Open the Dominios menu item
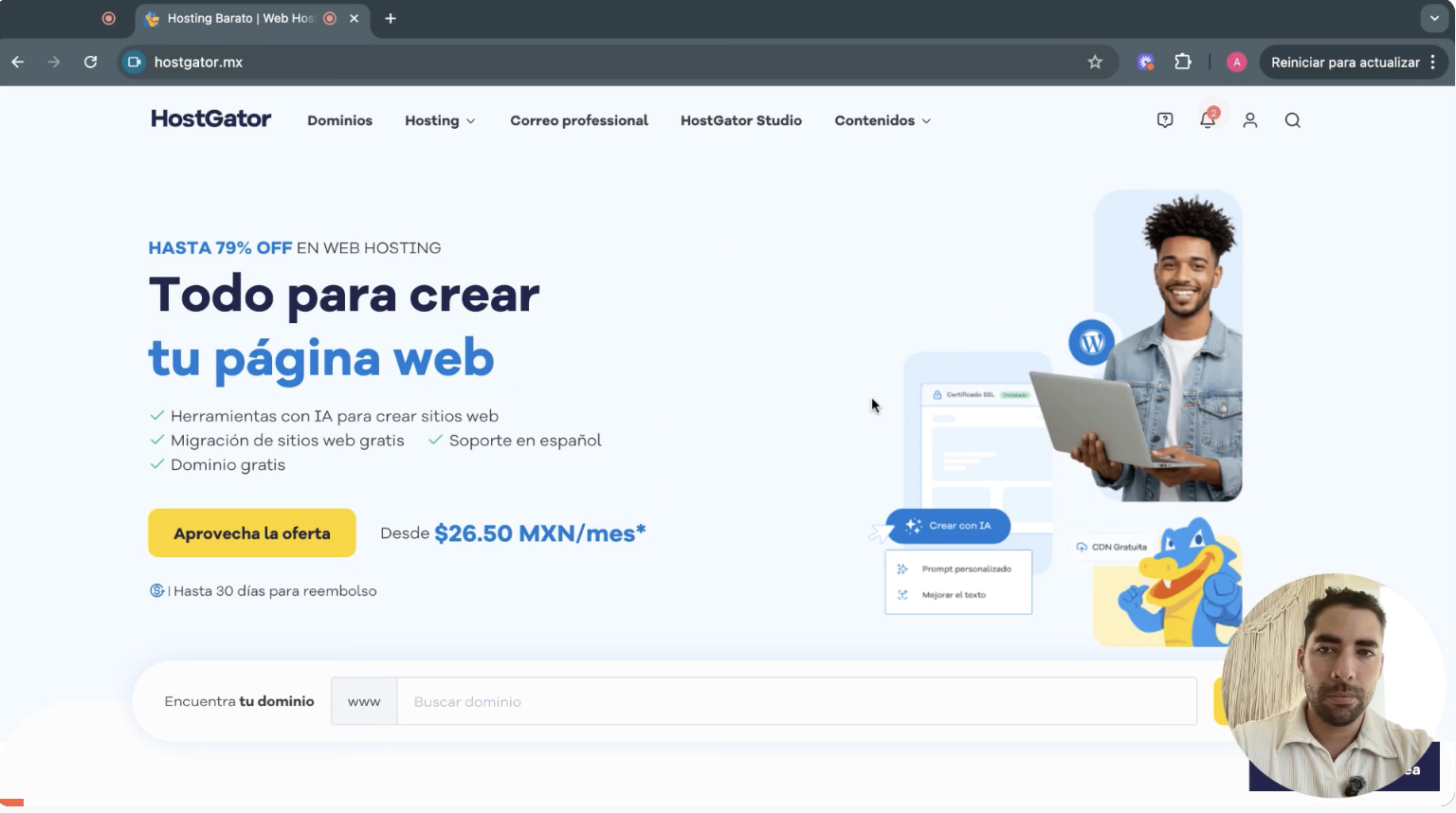1456x813 pixels. coord(339,120)
